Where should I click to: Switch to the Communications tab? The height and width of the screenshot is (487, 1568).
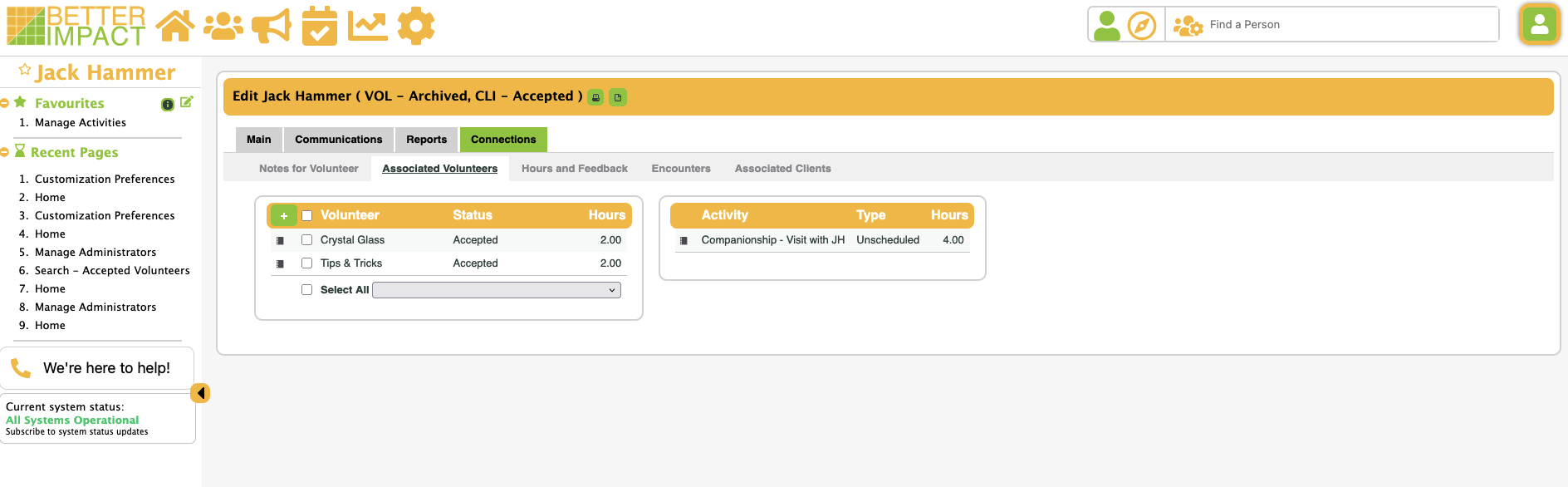(x=338, y=140)
